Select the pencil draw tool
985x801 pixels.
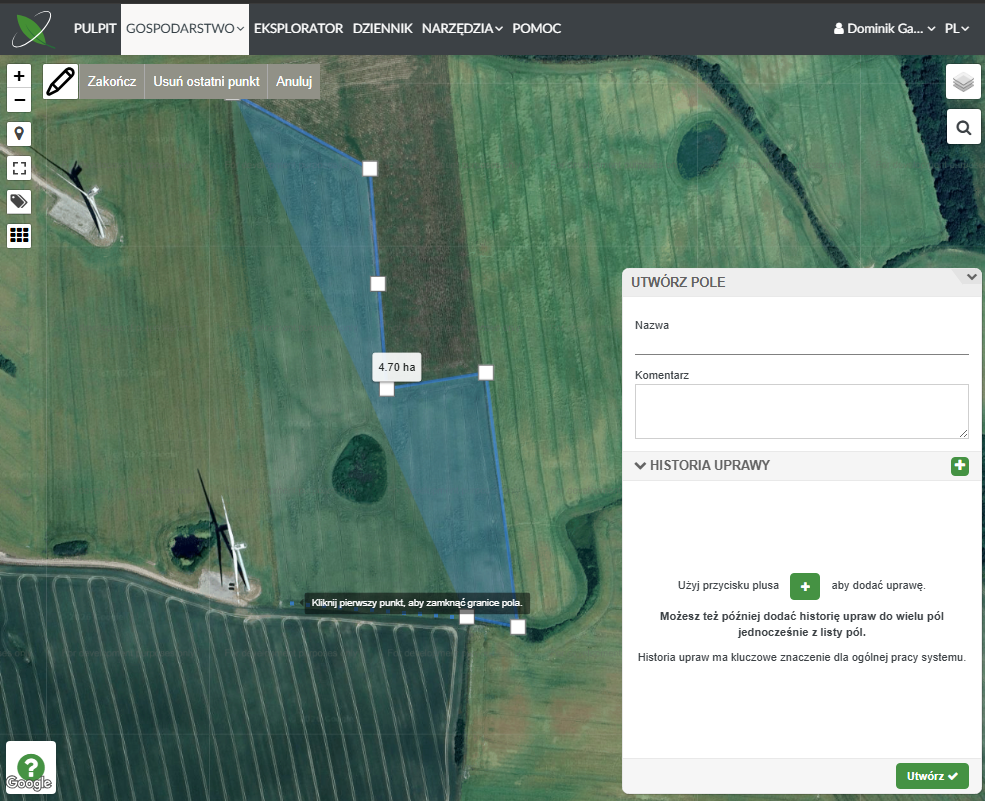pyautogui.click(x=61, y=82)
